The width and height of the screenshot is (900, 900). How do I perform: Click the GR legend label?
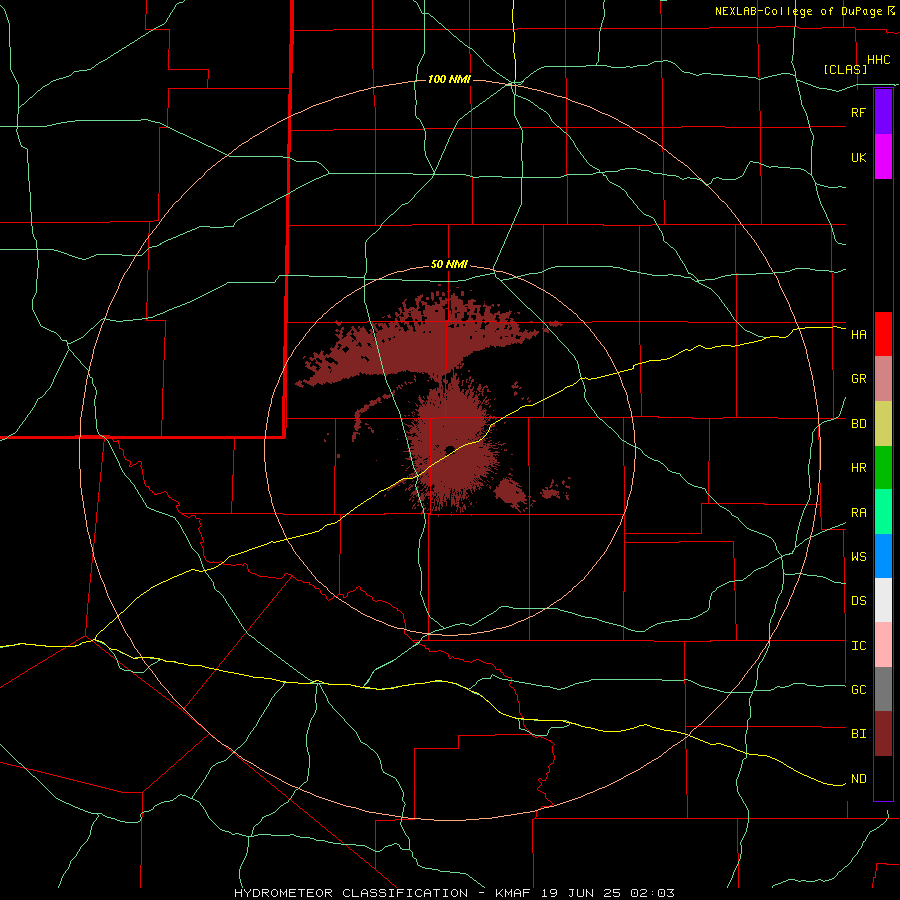tap(858, 379)
